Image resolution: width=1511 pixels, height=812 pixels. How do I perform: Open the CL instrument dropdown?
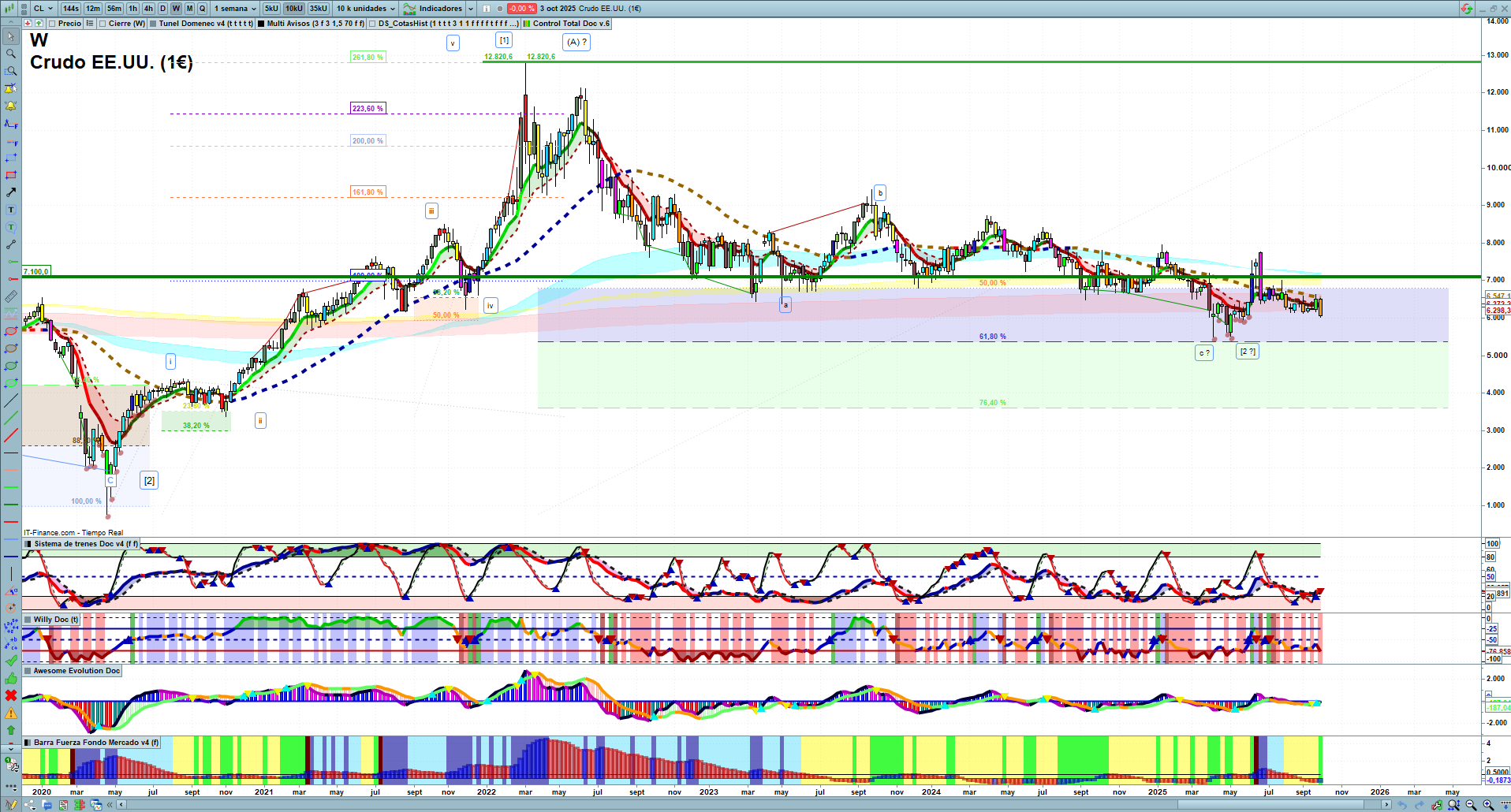click(43, 9)
